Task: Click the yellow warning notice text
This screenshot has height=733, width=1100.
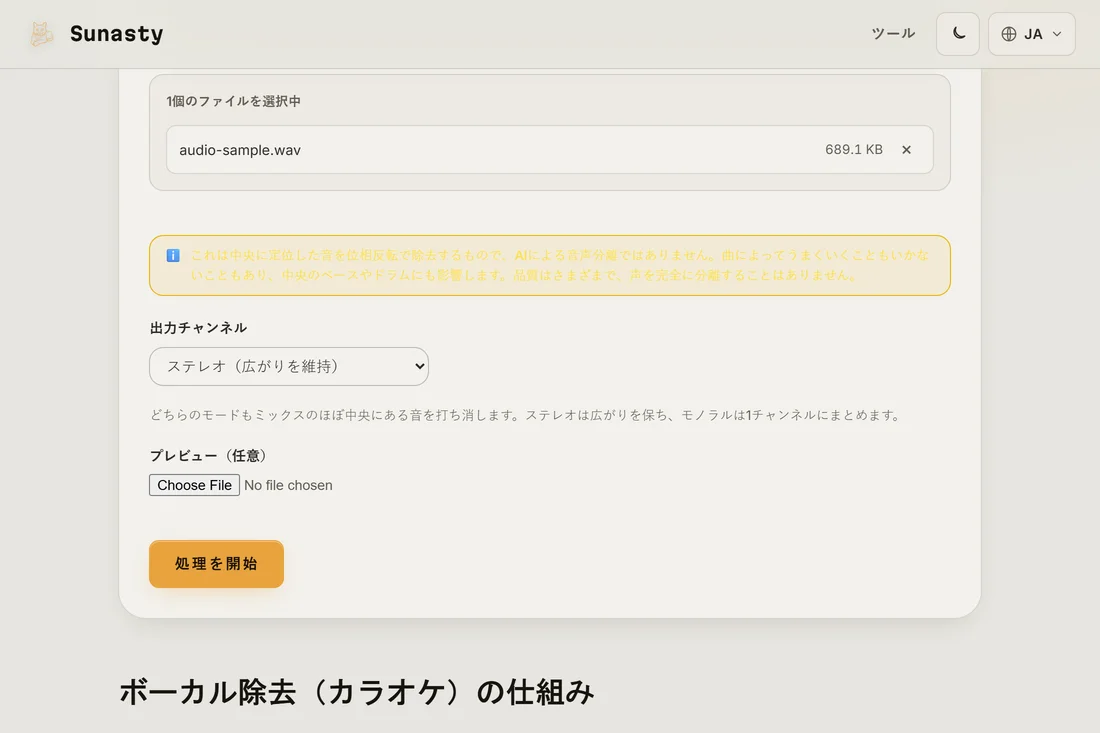Action: (x=560, y=265)
